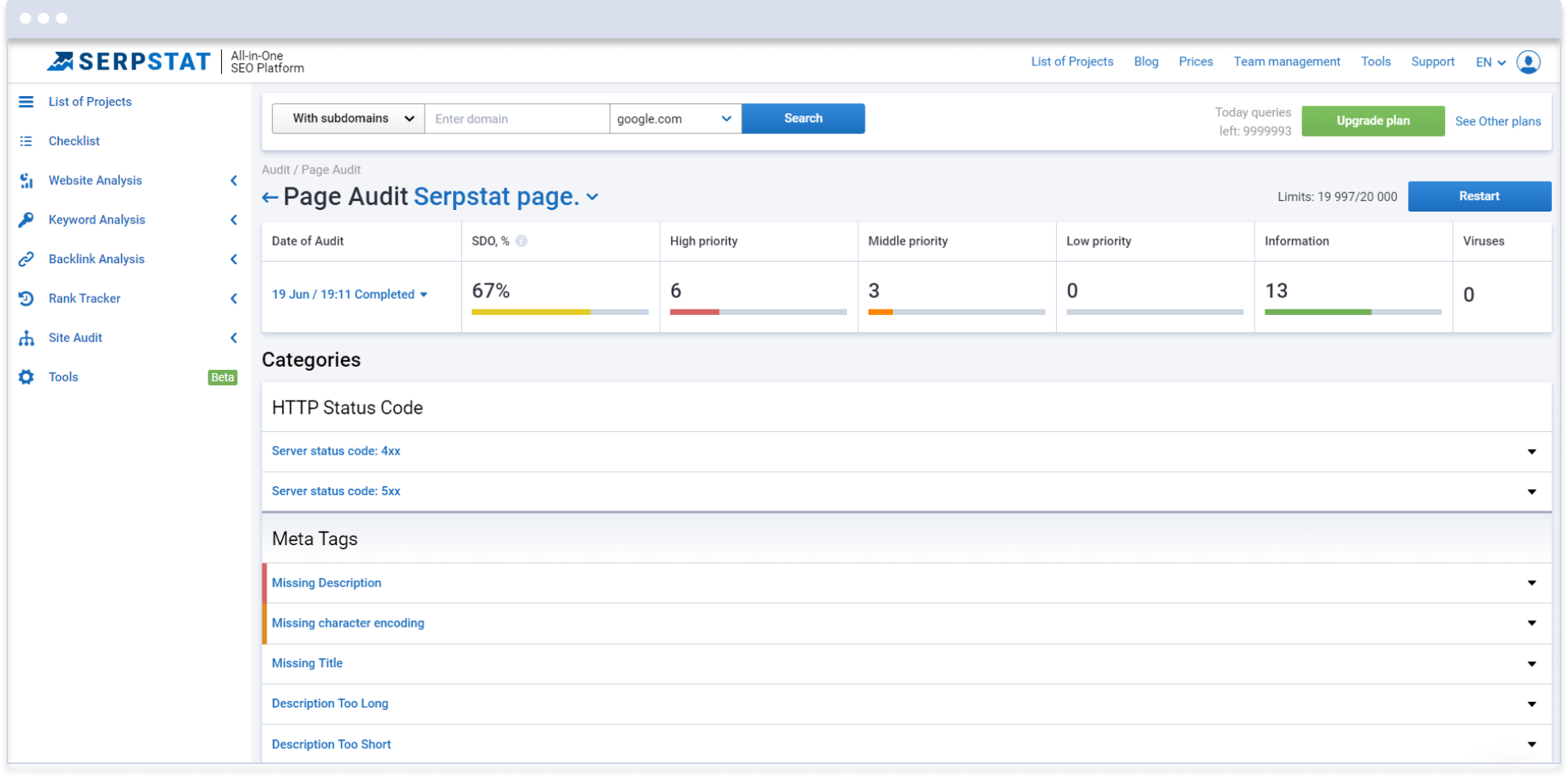
Task: Go back using the arrow beside Page Audit
Action: pyautogui.click(x=270, y=197)
